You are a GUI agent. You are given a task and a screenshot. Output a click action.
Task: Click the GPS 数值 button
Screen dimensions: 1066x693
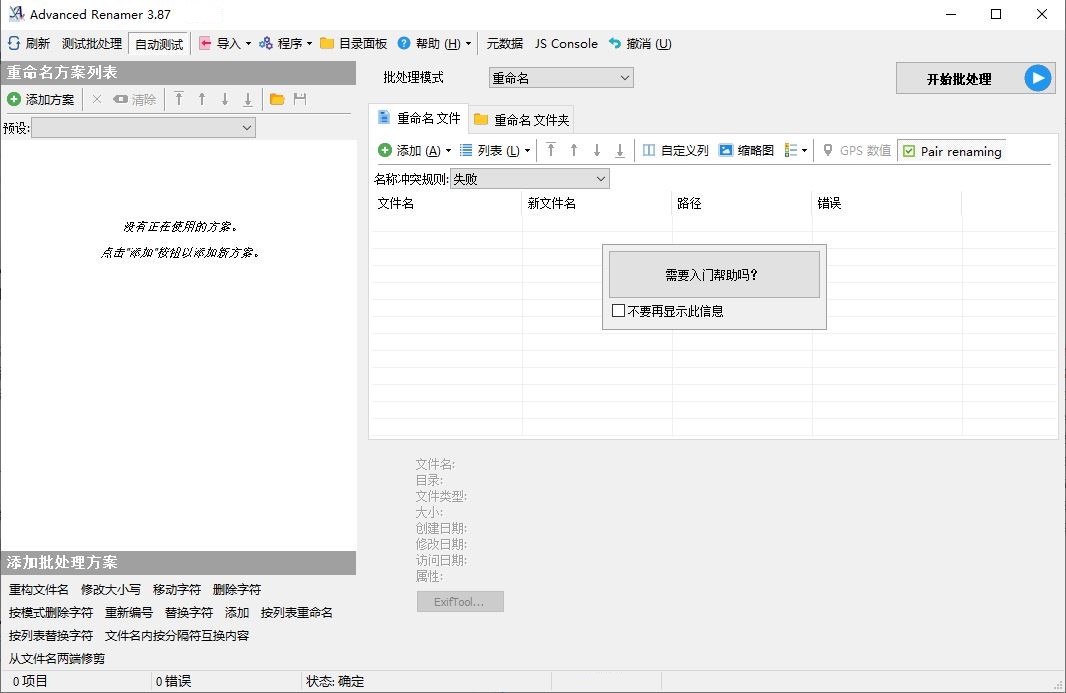tap(857, 150)
